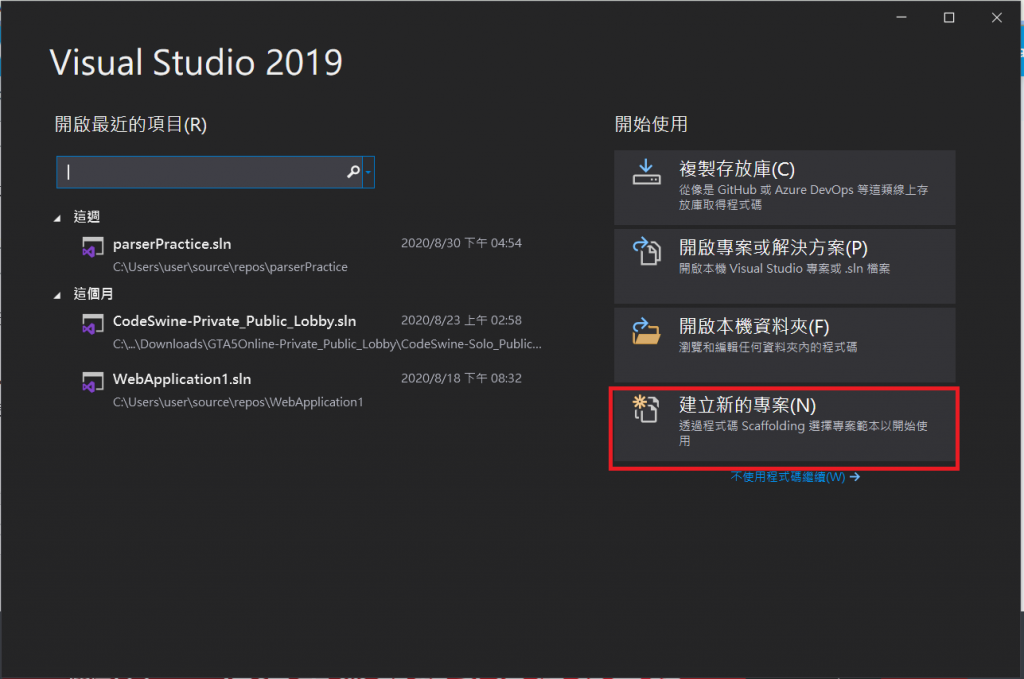Click the open project or solution icon
1024x679 pixels.
click(647, 251)
